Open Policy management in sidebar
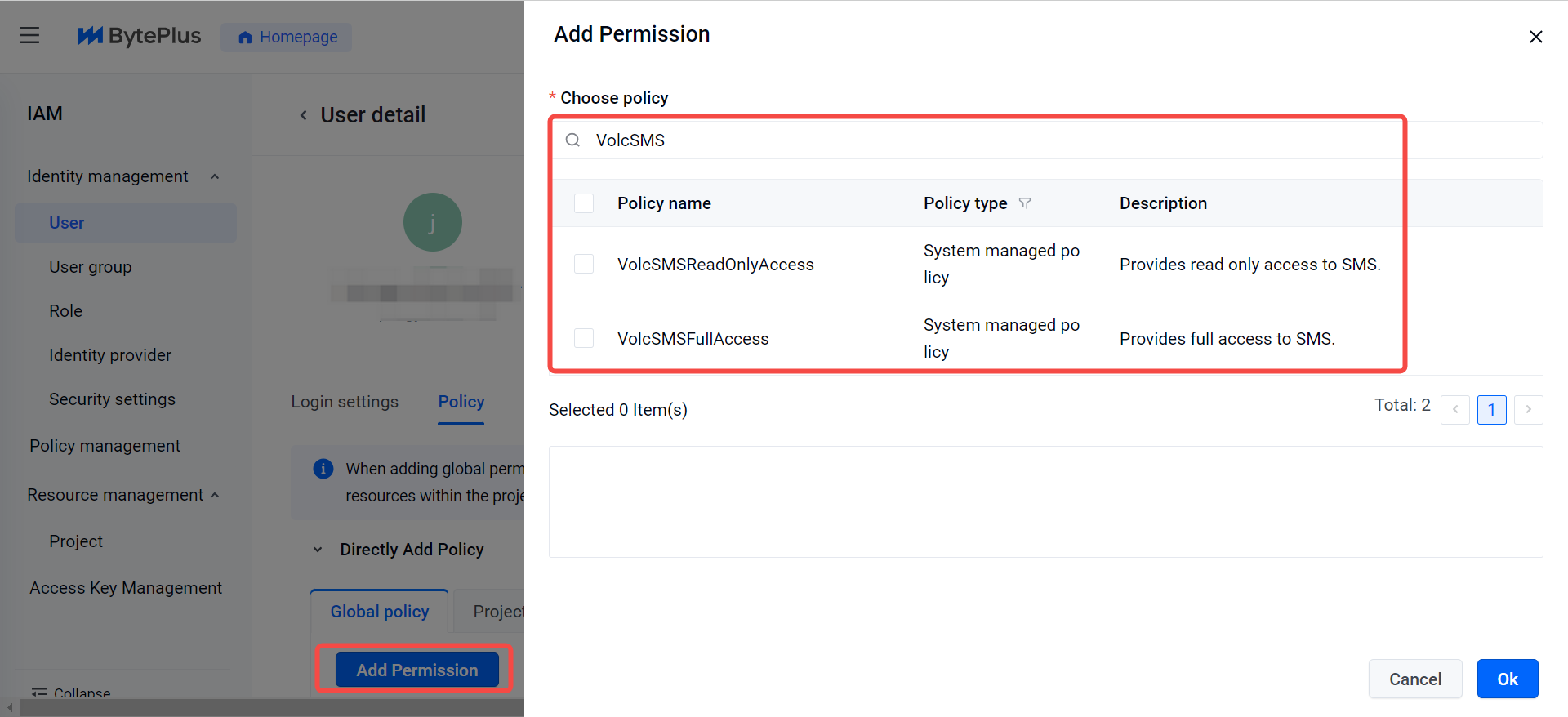 click(105, 446)
